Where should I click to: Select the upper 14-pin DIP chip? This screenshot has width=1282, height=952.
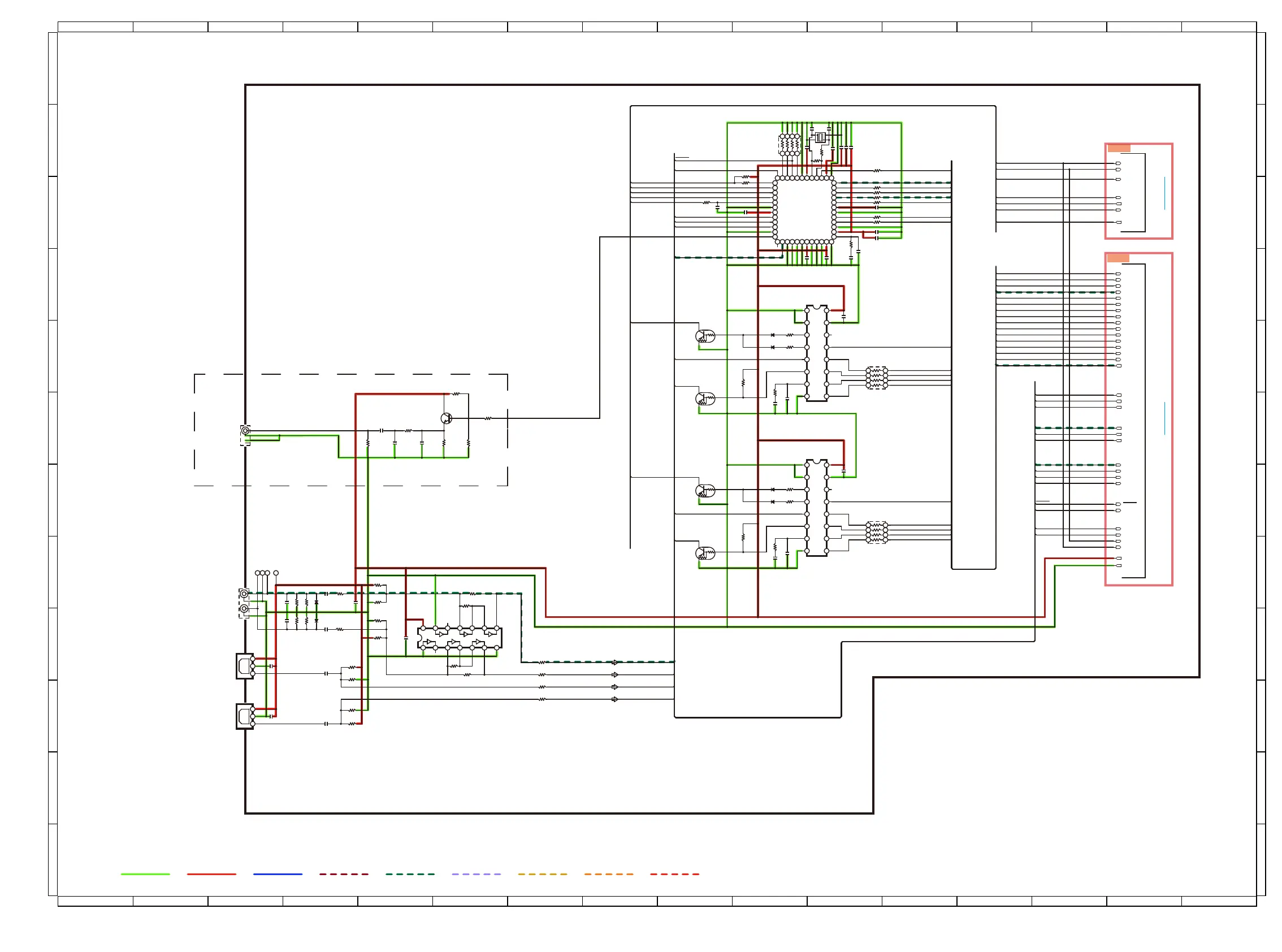pyautogui.click(x=816, y=353)
